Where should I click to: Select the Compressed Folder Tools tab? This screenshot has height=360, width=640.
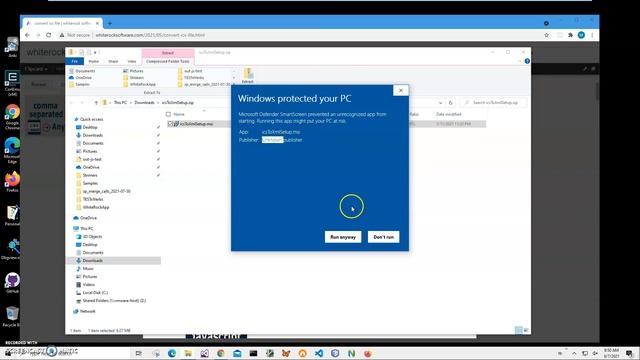coord(168,61)
